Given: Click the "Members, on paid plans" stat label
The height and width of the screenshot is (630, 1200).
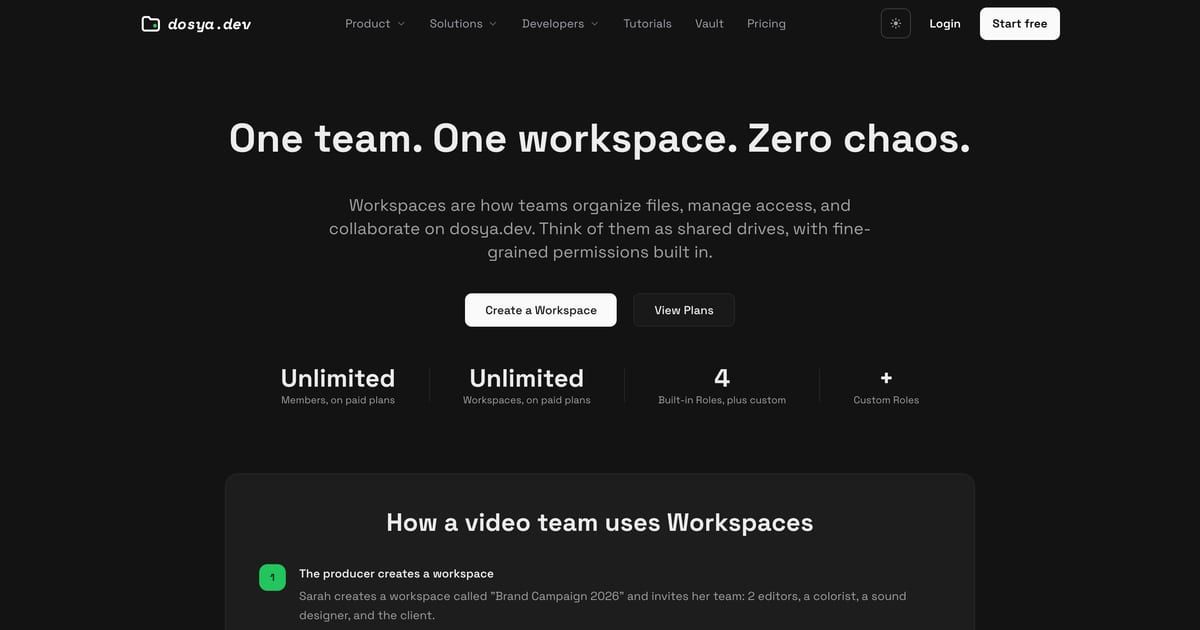Looking at the screenshot, I should pos(338,400).
